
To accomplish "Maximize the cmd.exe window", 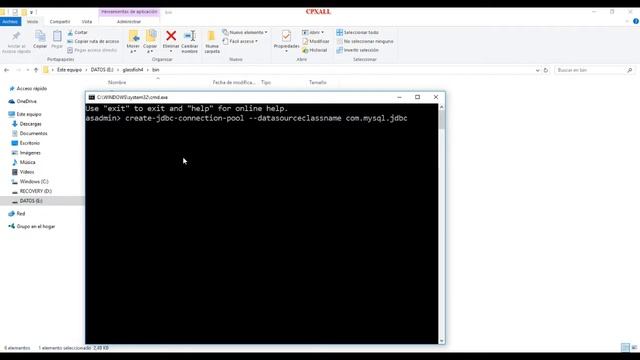I will (x=417, y=97).
